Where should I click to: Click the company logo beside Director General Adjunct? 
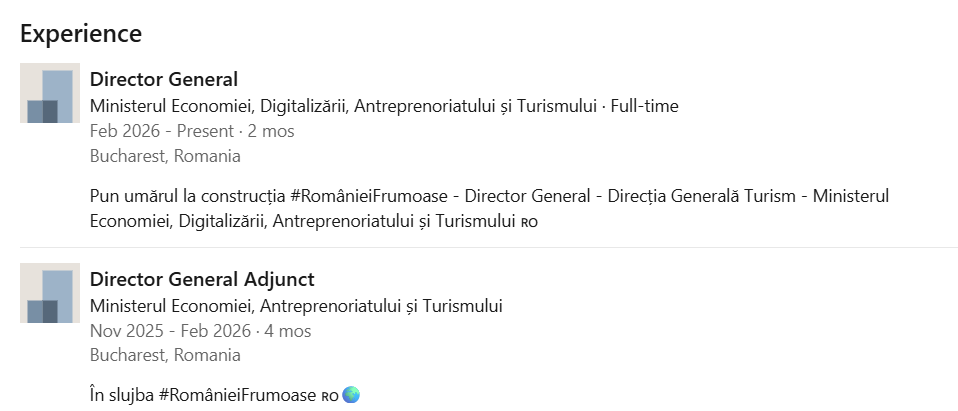pos(50,293)
